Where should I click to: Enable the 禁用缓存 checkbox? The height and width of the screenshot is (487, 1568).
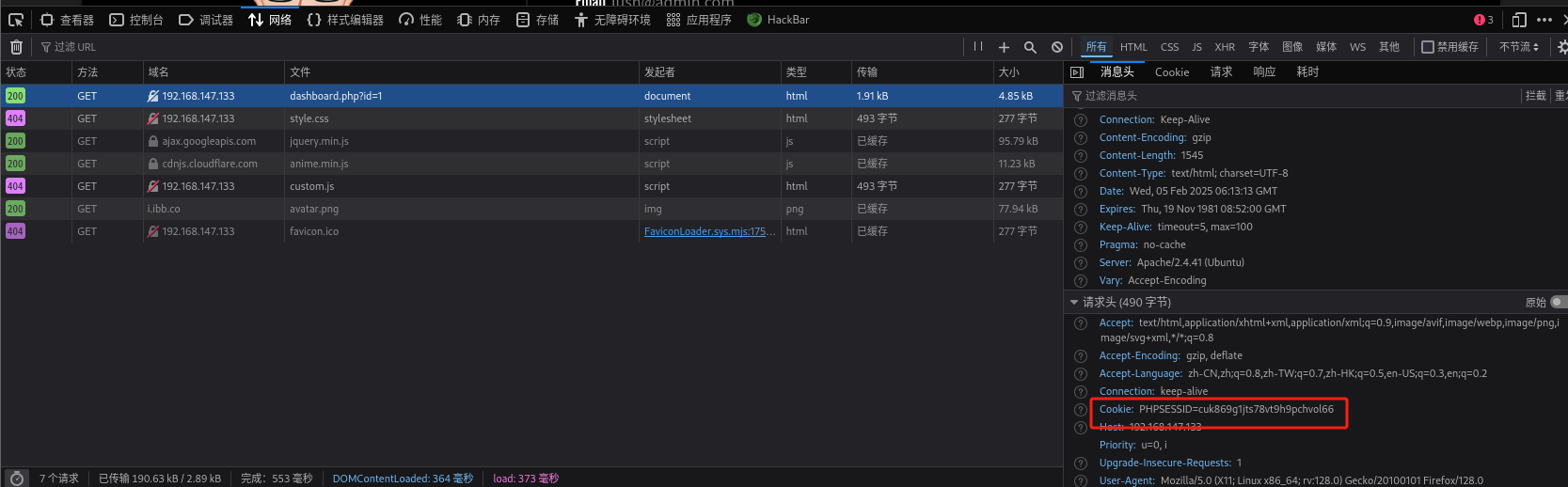1428,47
